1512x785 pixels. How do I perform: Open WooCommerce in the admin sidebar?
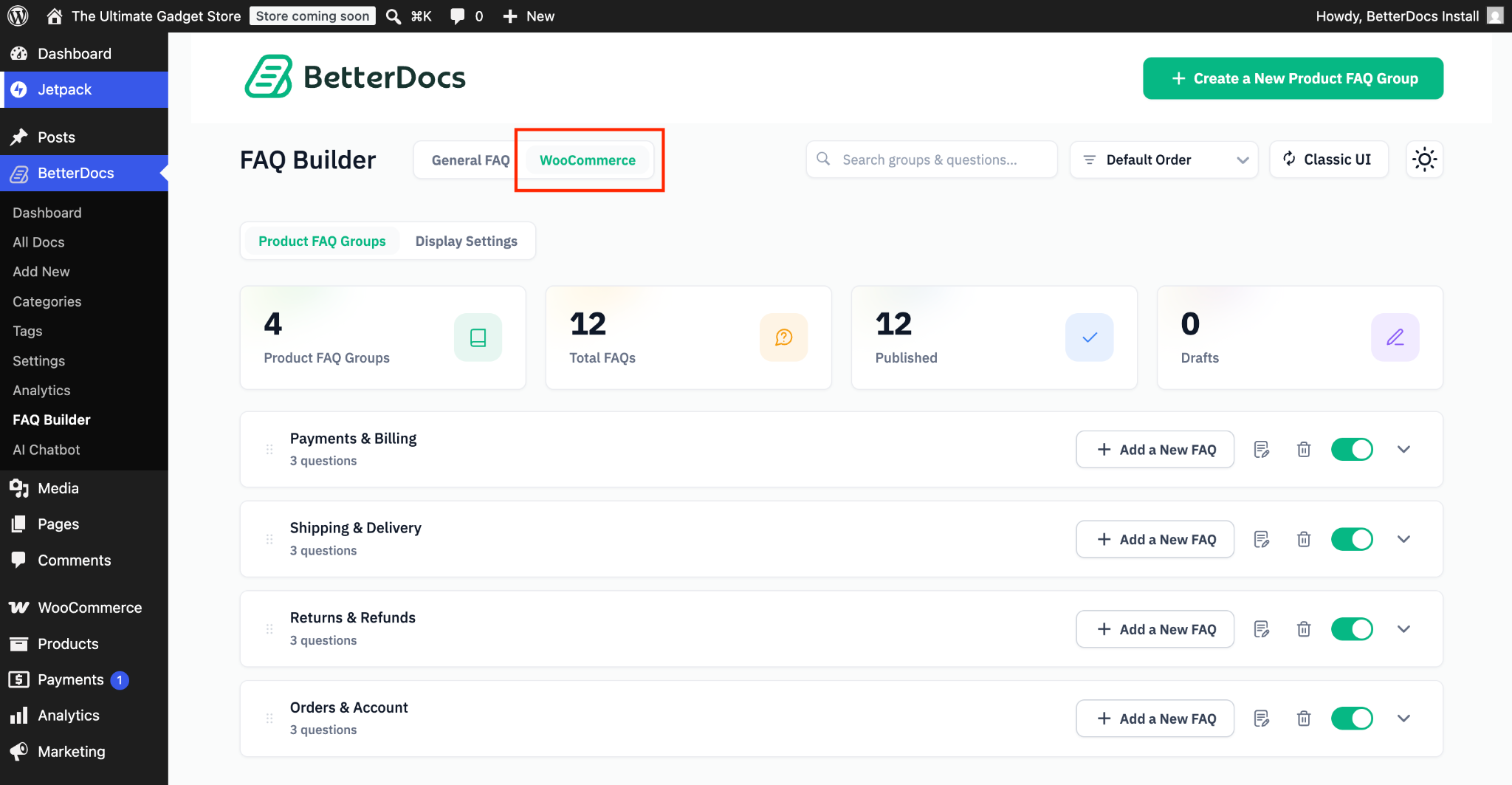pyautogui.click(x=84, y=607)
